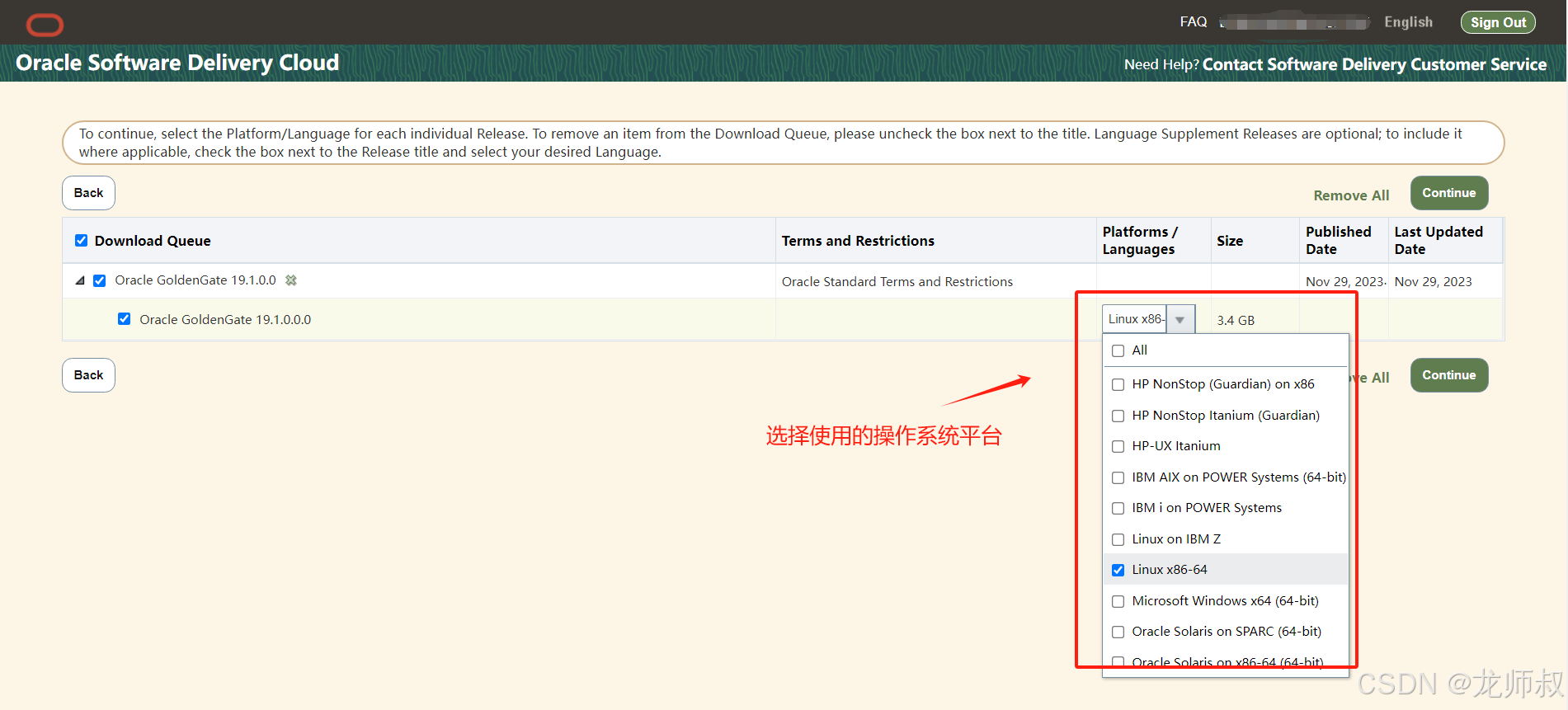
Task: Check the All platforms option
Action: 1118,351
